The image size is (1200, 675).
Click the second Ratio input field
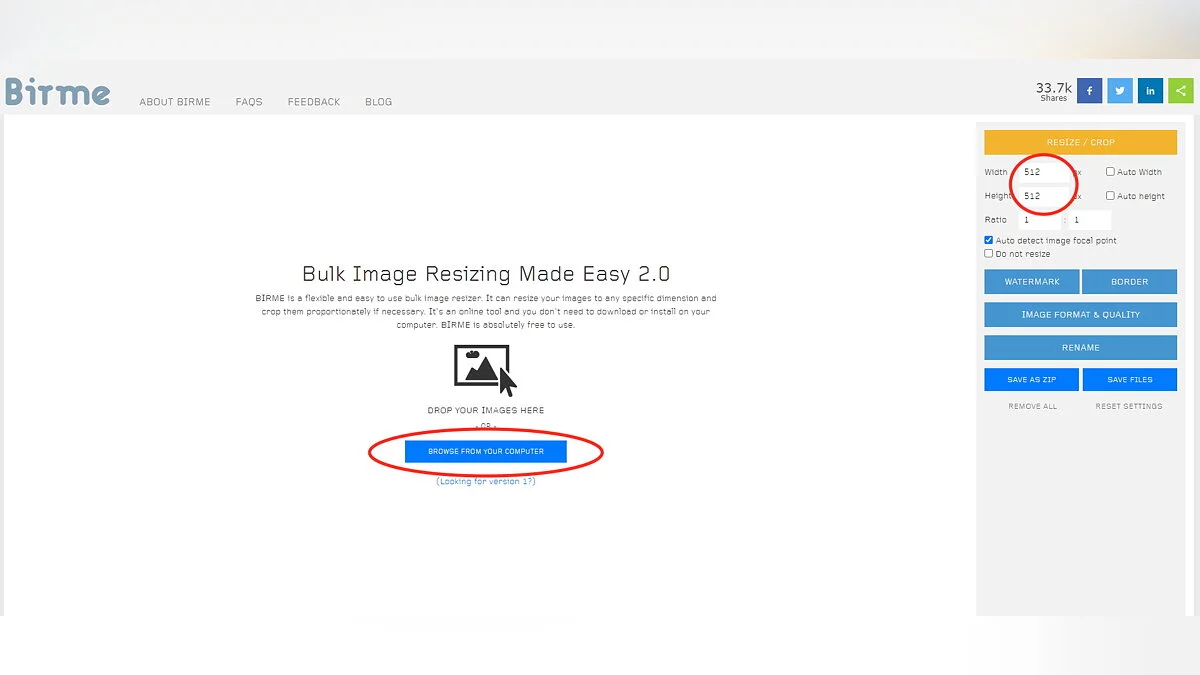[1090, 220]
